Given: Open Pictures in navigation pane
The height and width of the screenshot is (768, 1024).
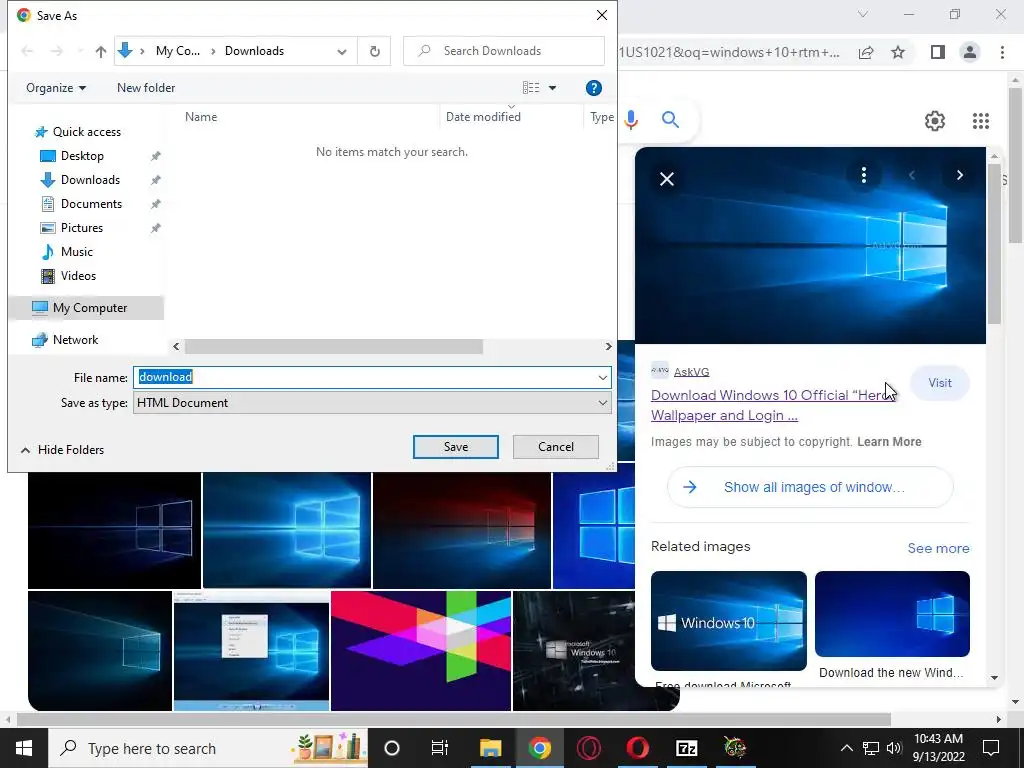Looking at the screenshot, I should point(82,228).
